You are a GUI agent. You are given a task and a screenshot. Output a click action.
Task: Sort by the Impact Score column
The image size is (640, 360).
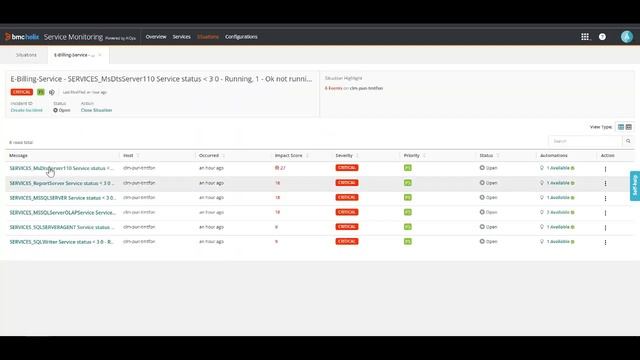pos(307,156)
